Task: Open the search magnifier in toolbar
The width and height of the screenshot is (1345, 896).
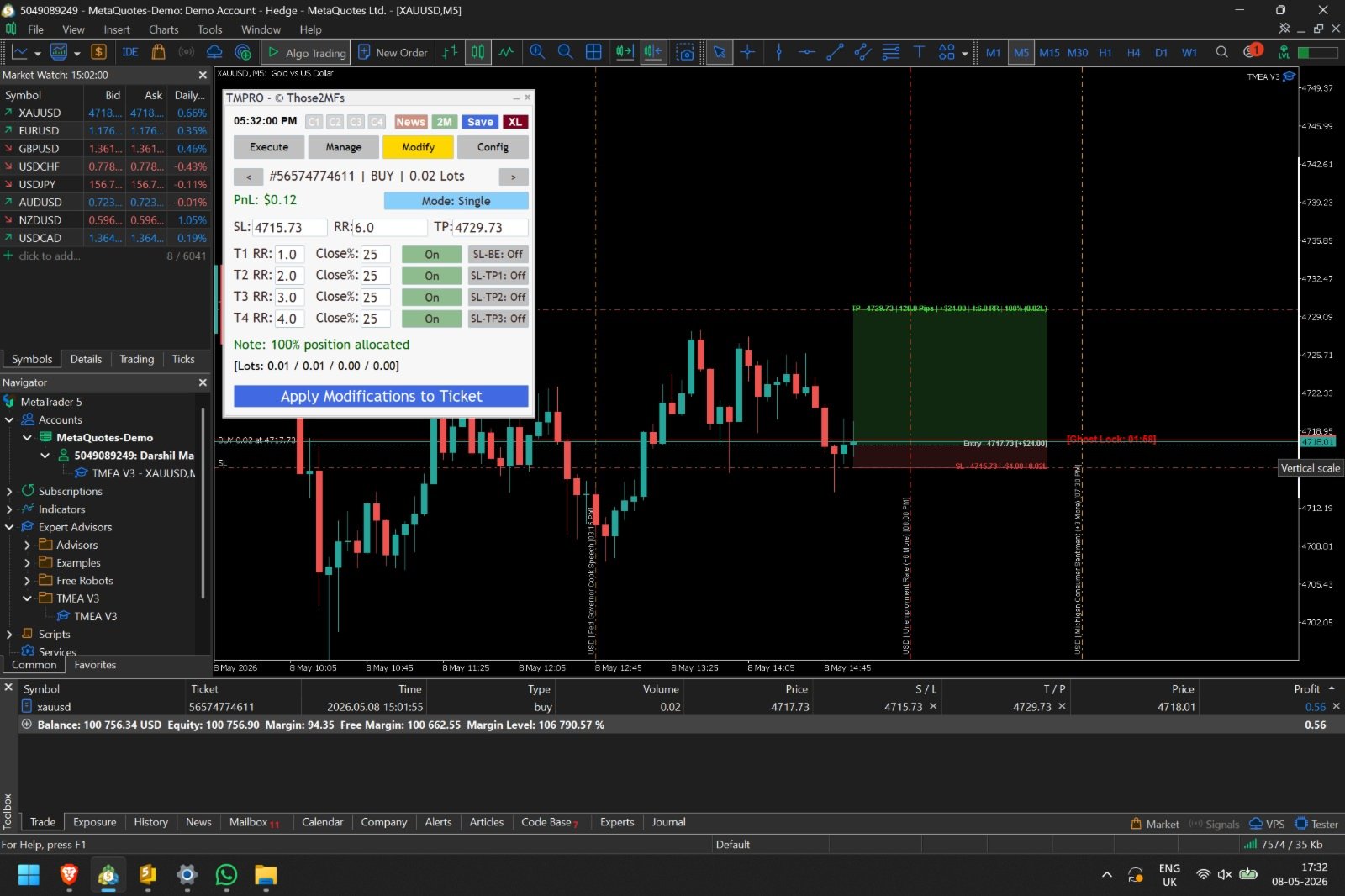Action: pyautogui.click(x=1221, y=52)
